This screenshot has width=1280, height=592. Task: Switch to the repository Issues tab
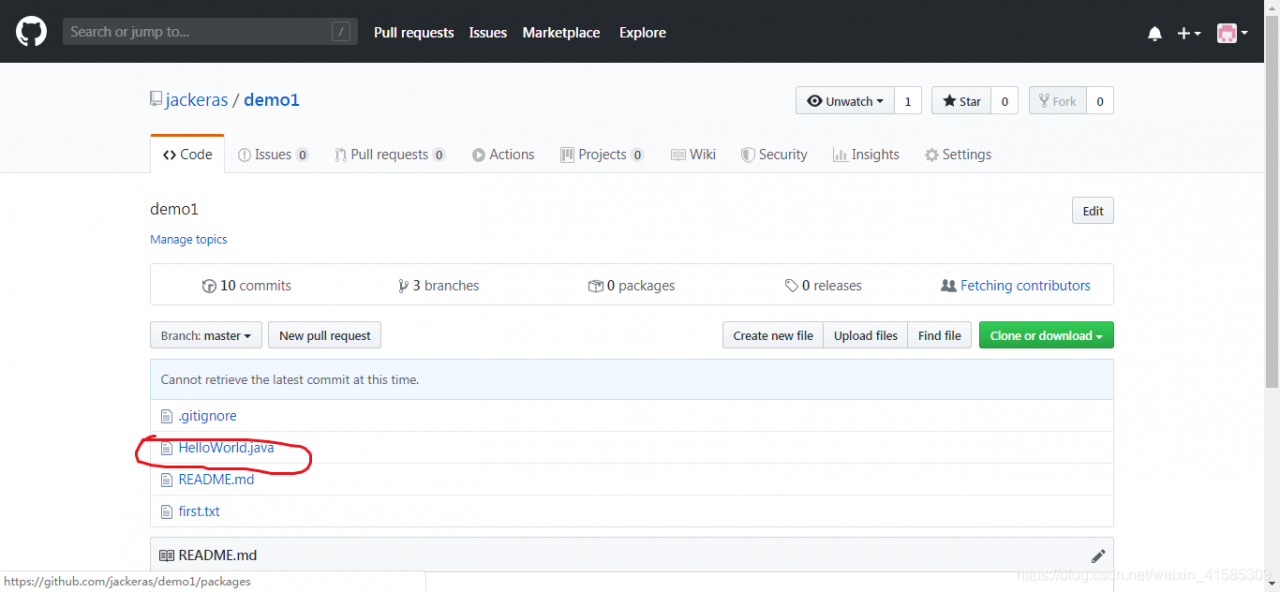click(274, 154)
